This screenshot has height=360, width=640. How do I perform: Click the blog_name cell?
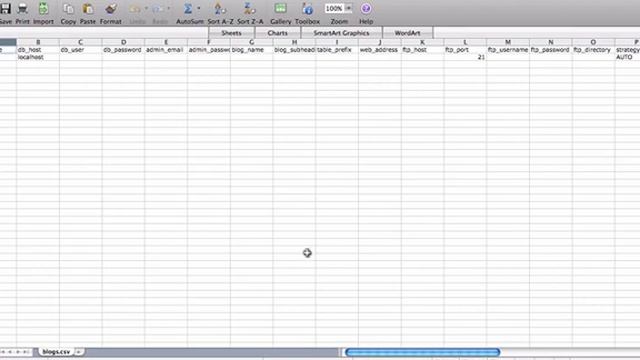(x=251, y=50)
